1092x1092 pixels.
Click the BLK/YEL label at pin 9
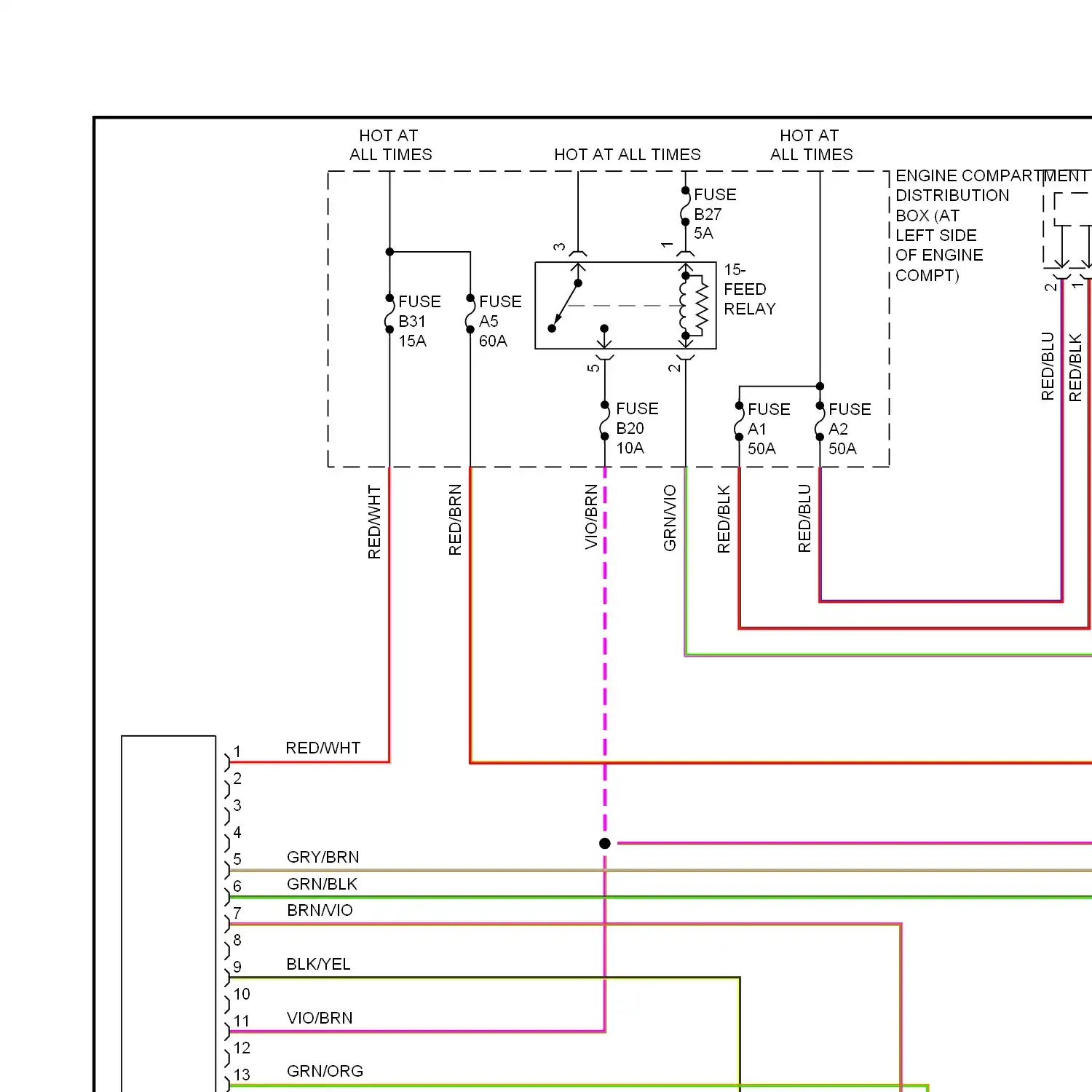(318, 964)
